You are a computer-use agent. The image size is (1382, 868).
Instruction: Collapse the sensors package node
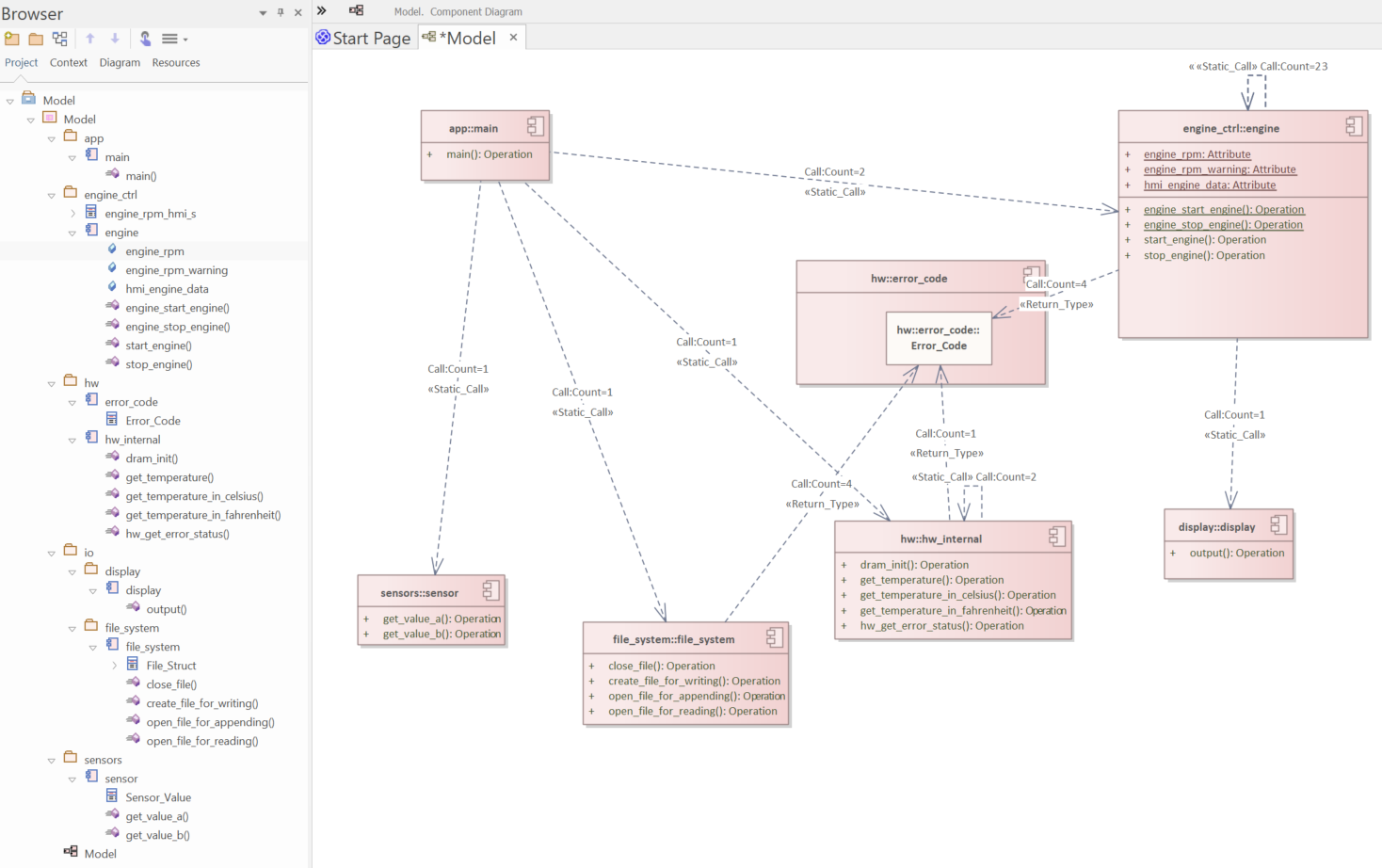click(x=52, y=761)
